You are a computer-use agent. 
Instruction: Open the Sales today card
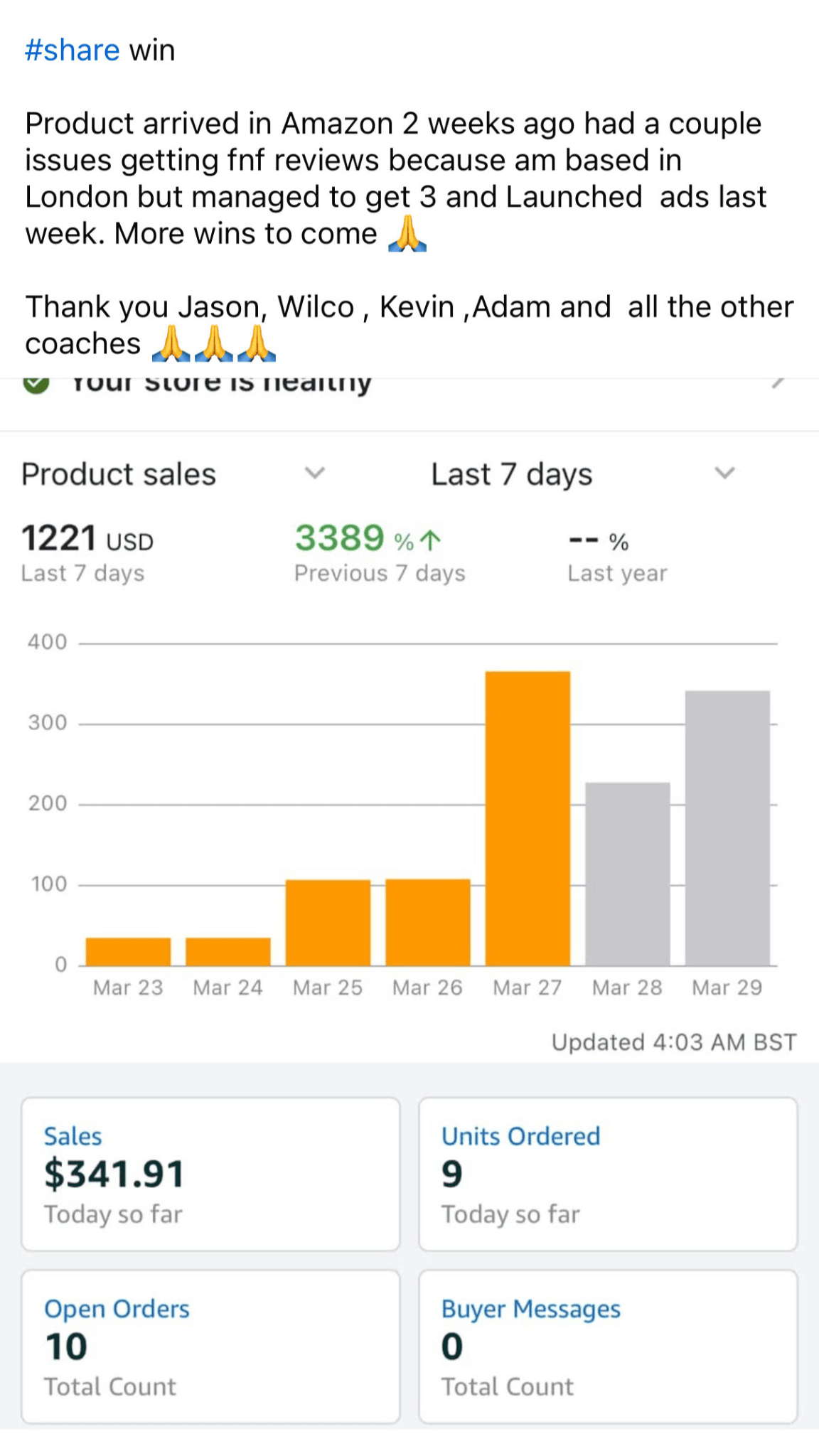pos(210,1174)
